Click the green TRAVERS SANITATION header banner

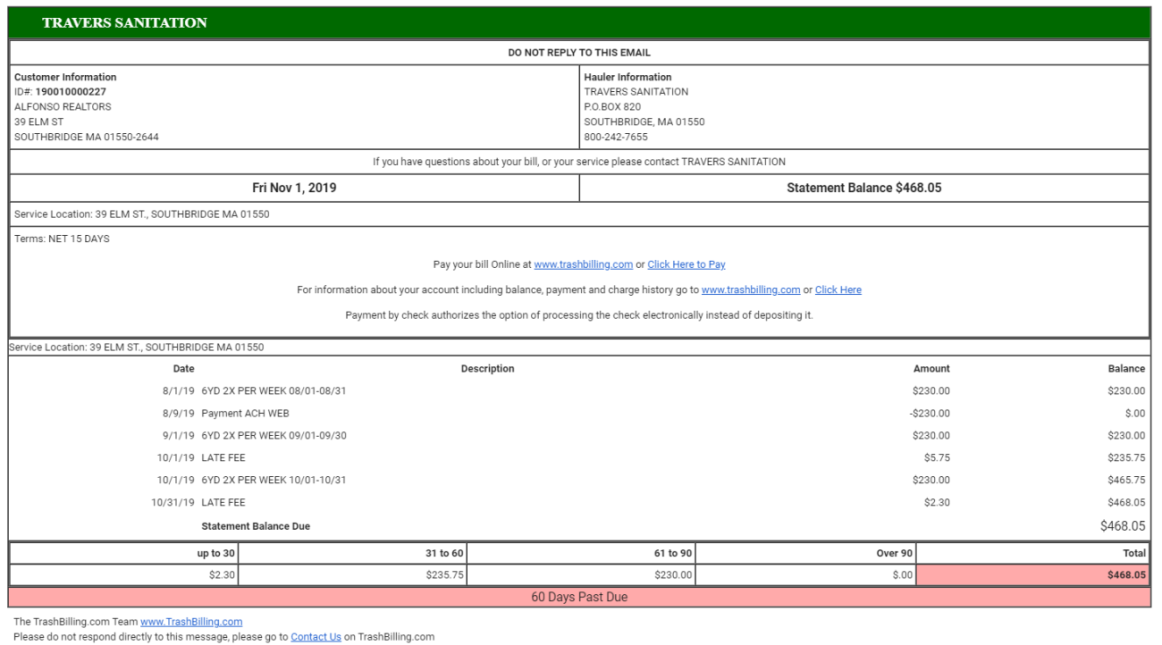[x=580, y=23]
